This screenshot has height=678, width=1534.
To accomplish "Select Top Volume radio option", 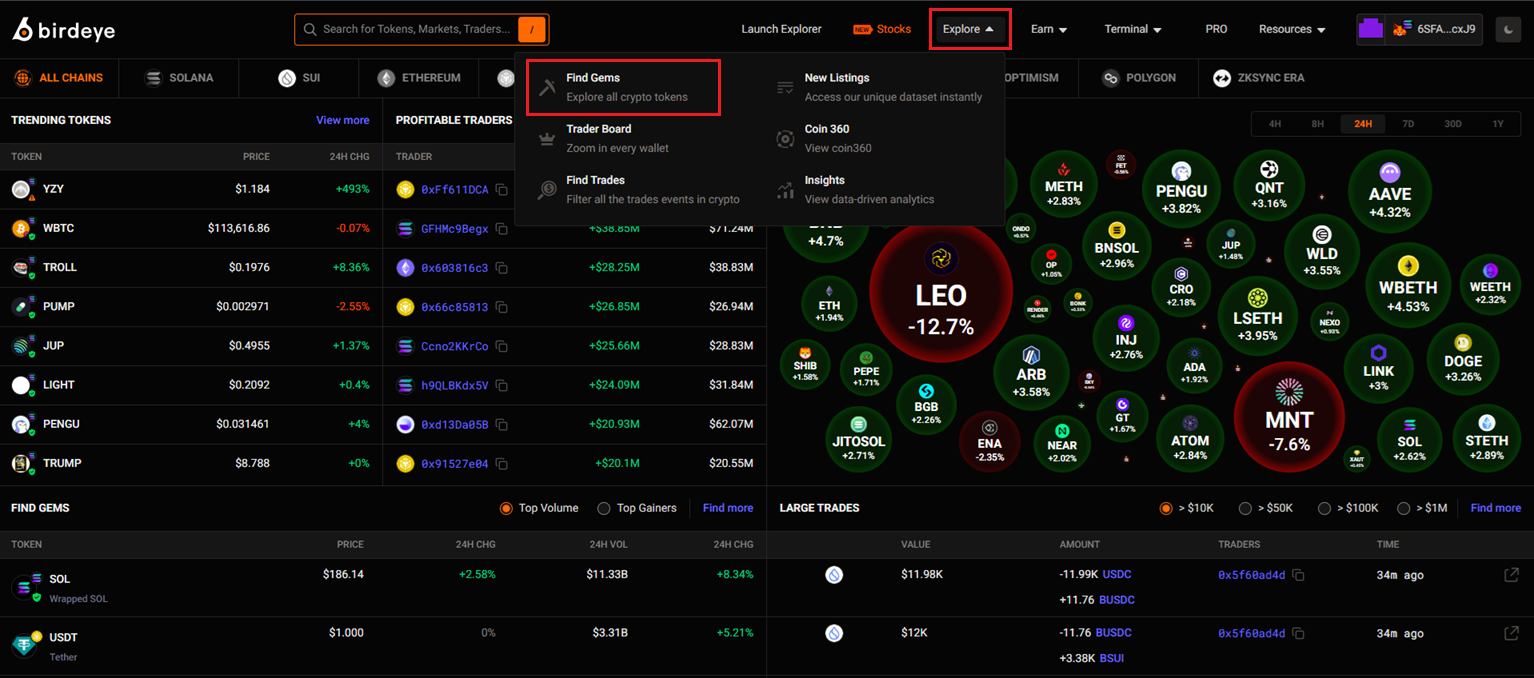I will [x=539, y=508].
